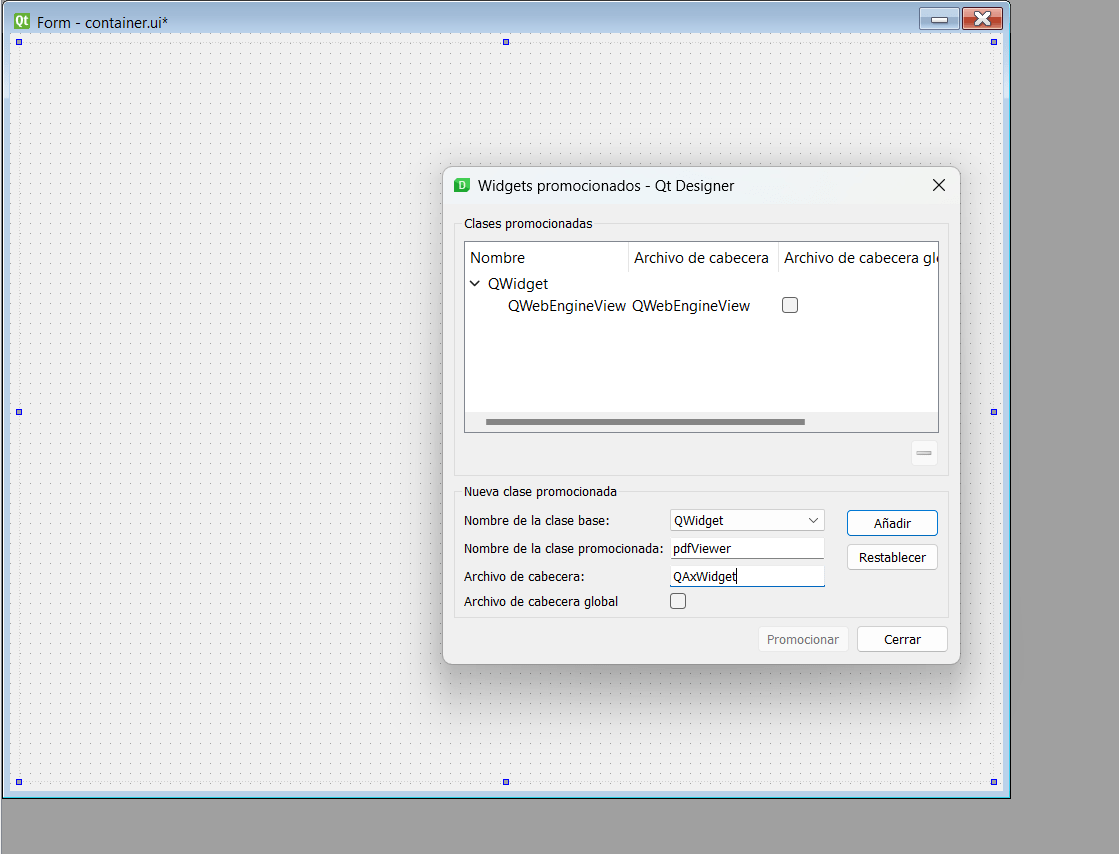The height and width of the screenshot is (854, 1119).
Task: Click the QWebEngineView header file cell
Action: point(691,306)
